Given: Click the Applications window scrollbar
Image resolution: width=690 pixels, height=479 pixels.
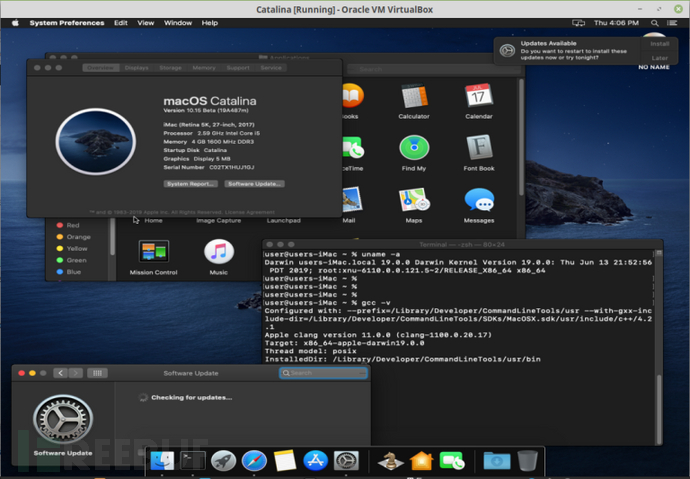Looking at the screenshot, I should tap(521, 137).
